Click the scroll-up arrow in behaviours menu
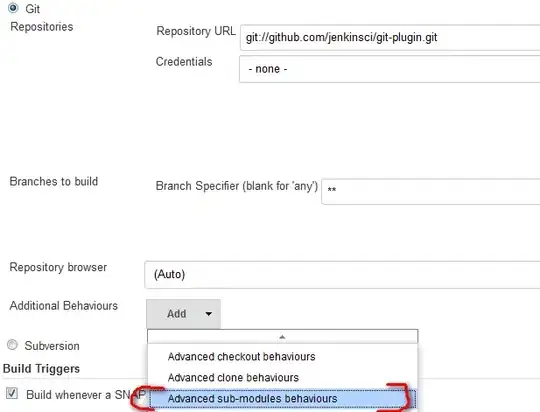 pos(282,337)
